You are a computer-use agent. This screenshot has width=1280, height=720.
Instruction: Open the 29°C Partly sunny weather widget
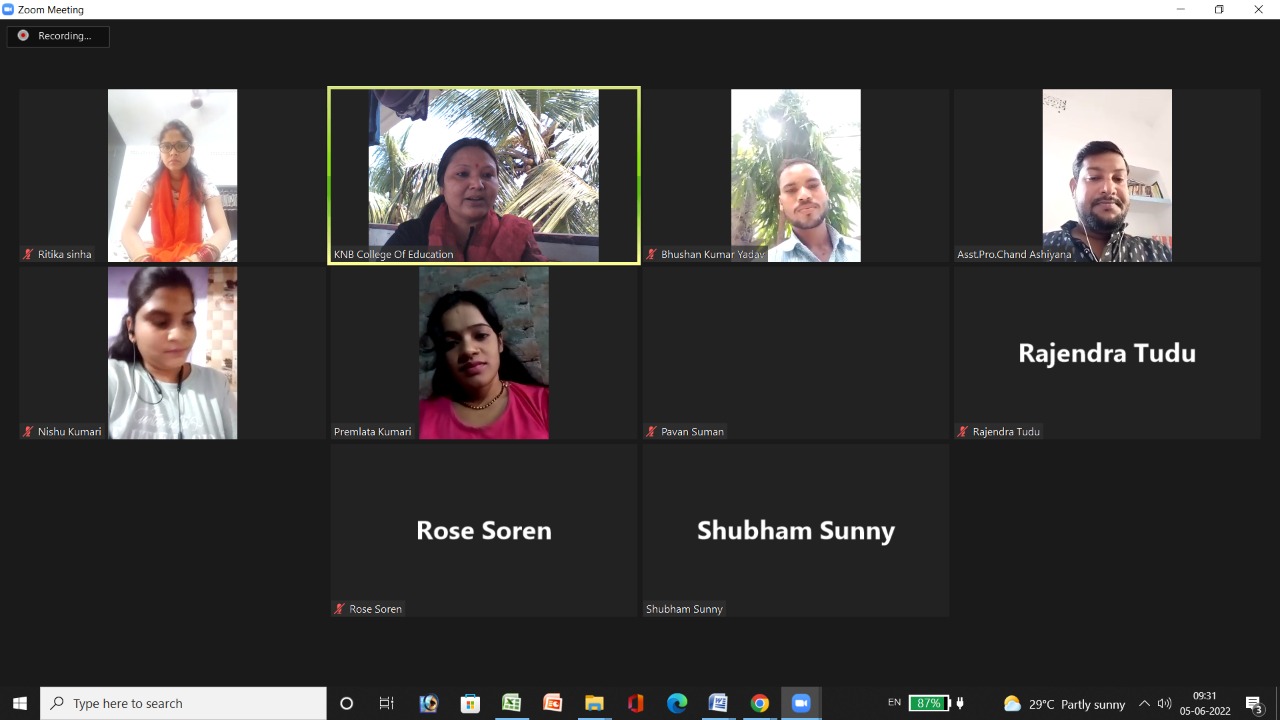pyautogui.click(x=1065, y=704)
